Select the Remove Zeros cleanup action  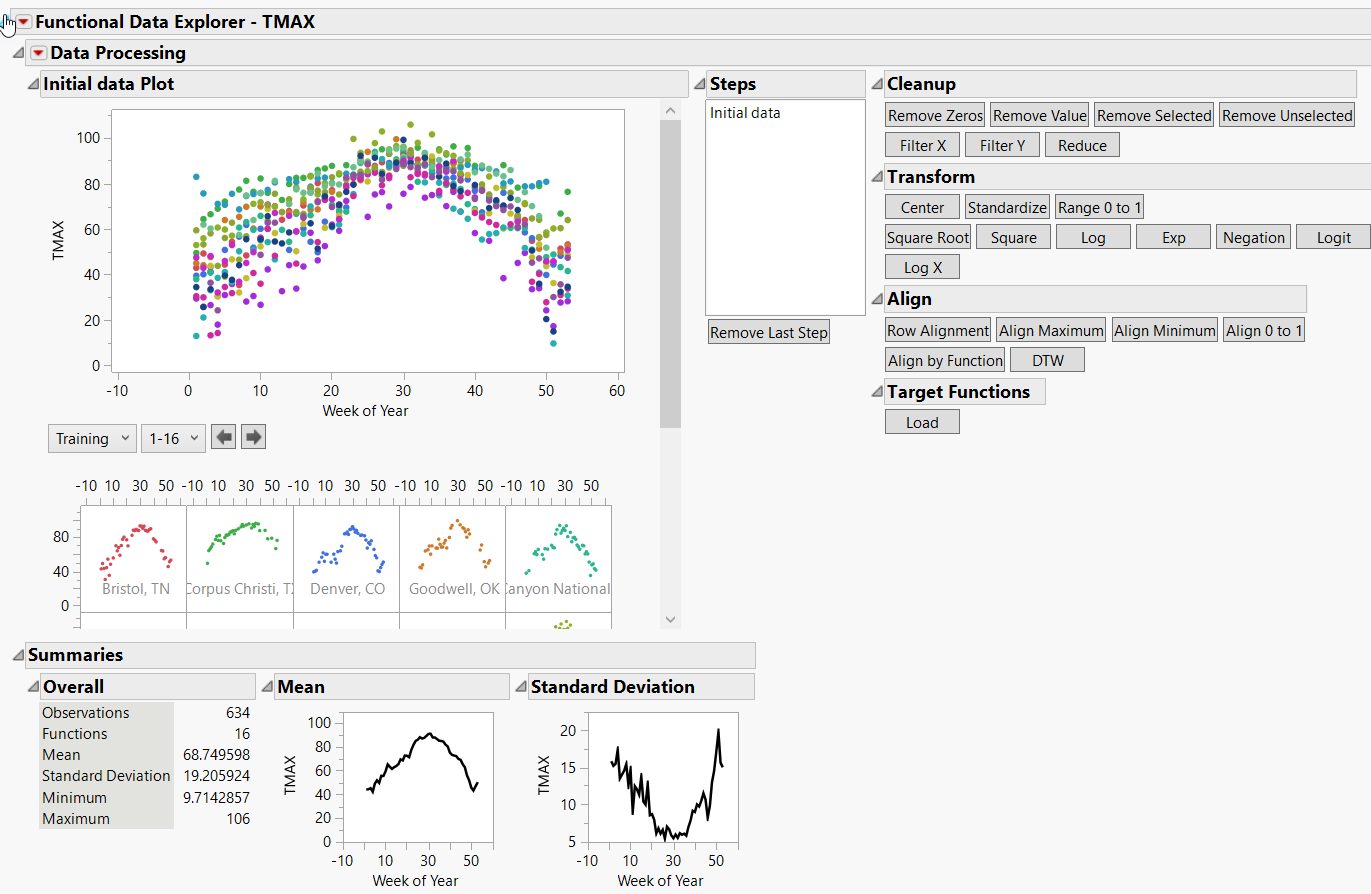[x=933, y=114]
